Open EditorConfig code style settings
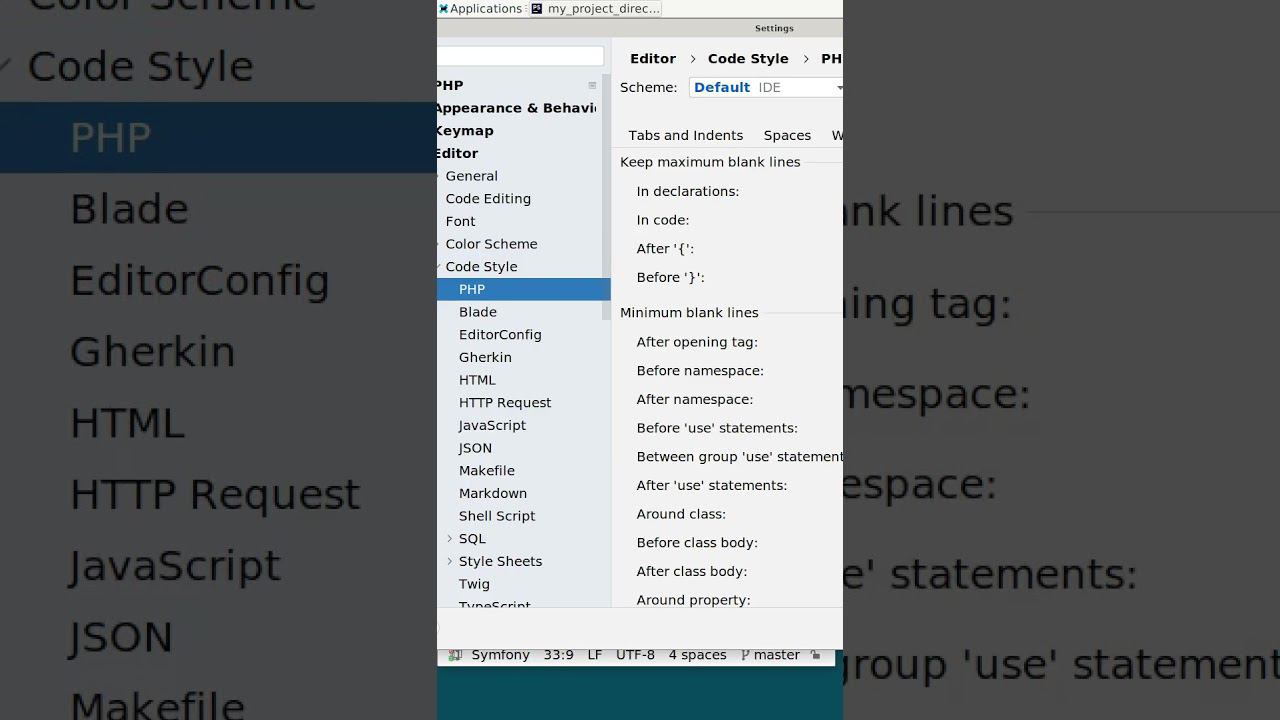1280x720 pixels. (500, 335)
